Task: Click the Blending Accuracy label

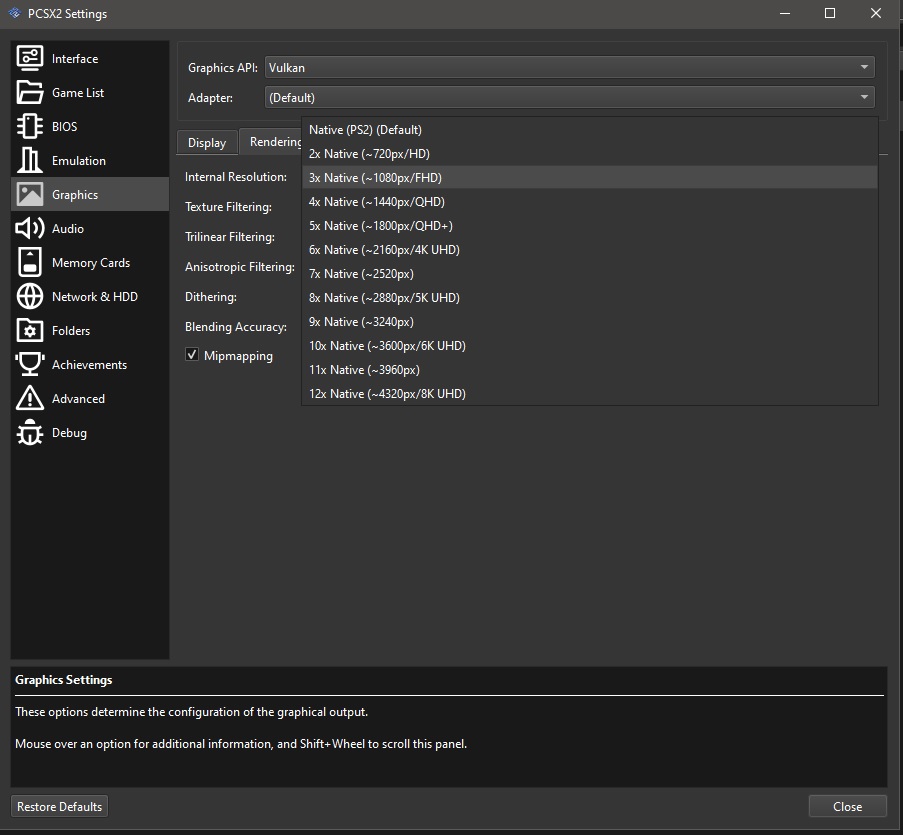Action: [x=236, y=327]
